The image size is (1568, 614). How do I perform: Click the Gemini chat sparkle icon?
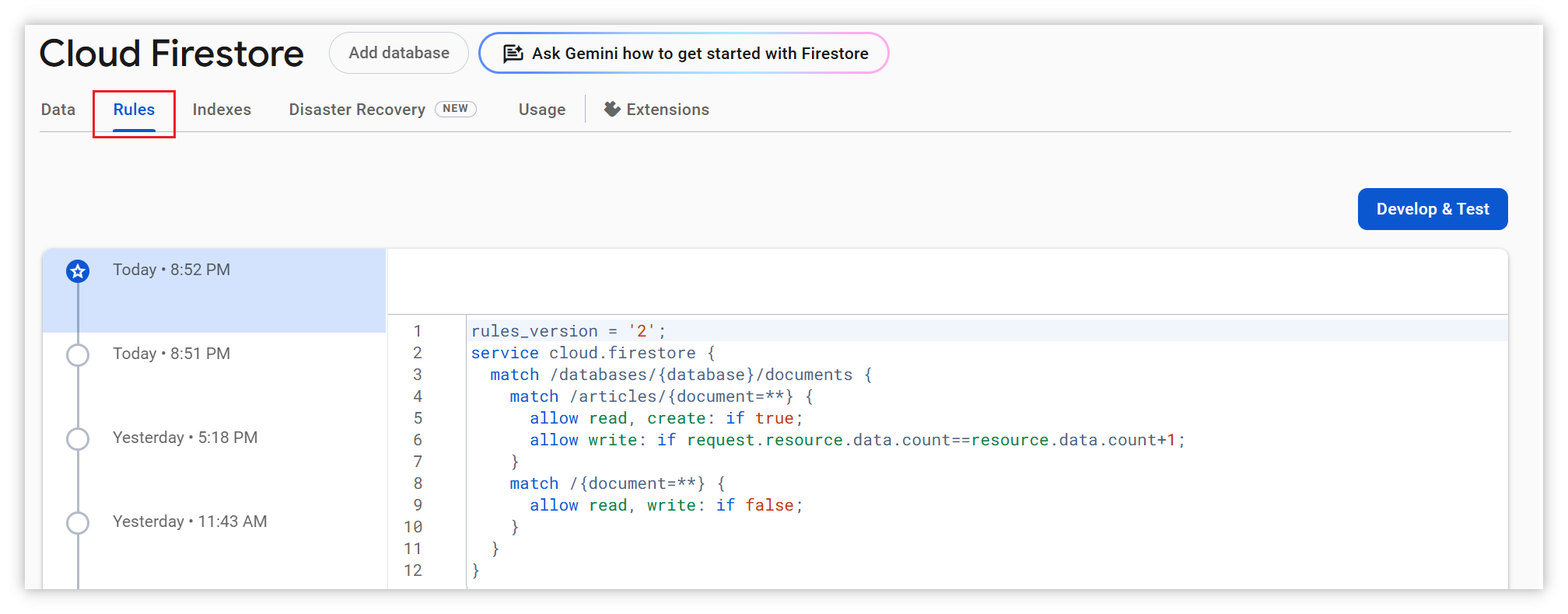pos(513,54)
